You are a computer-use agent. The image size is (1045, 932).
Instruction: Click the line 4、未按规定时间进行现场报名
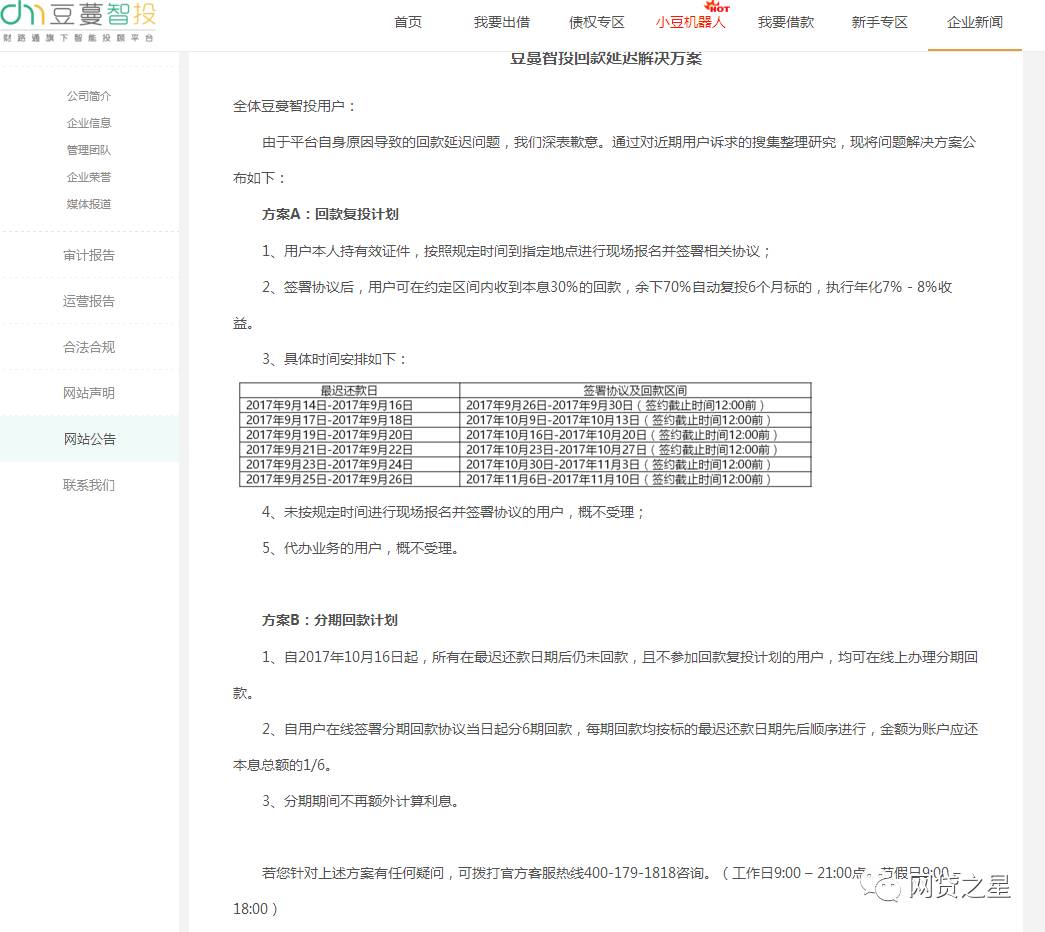pos(453,512)
